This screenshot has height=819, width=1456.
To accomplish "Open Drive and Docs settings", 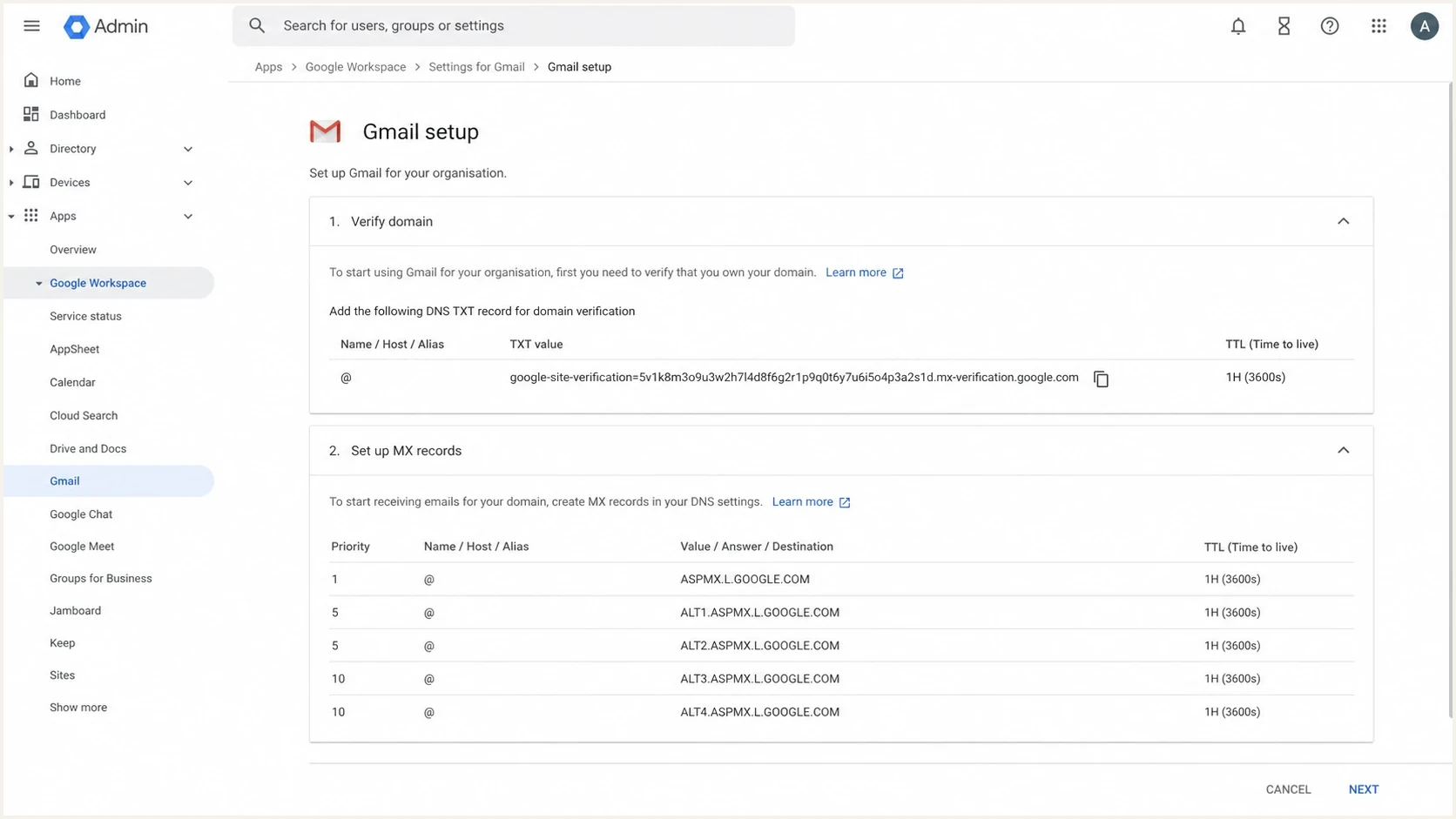I will (88, 448).
